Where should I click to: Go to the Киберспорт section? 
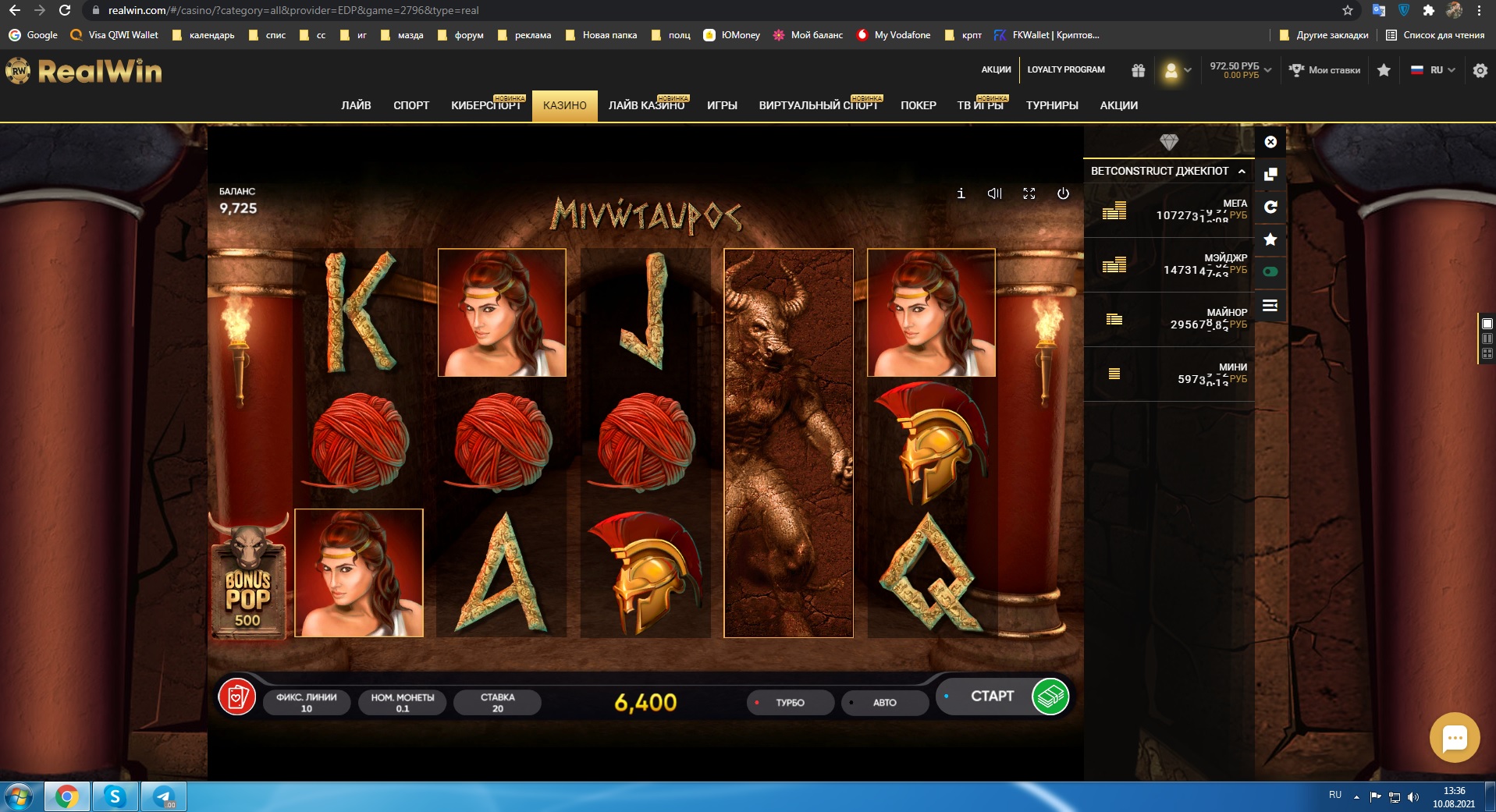[486, 105]
